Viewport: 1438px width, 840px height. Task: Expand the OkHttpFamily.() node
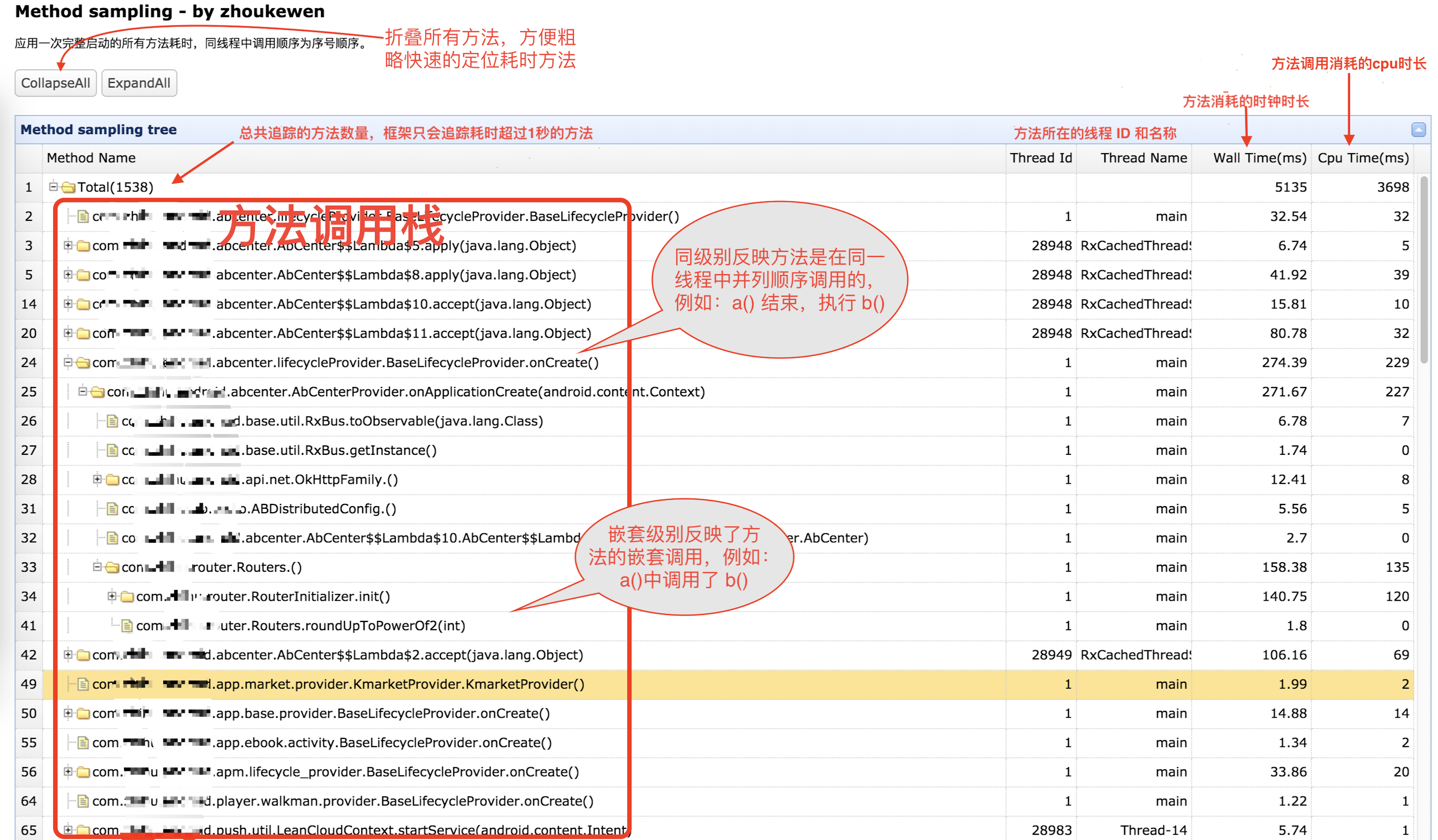point(97,479)
